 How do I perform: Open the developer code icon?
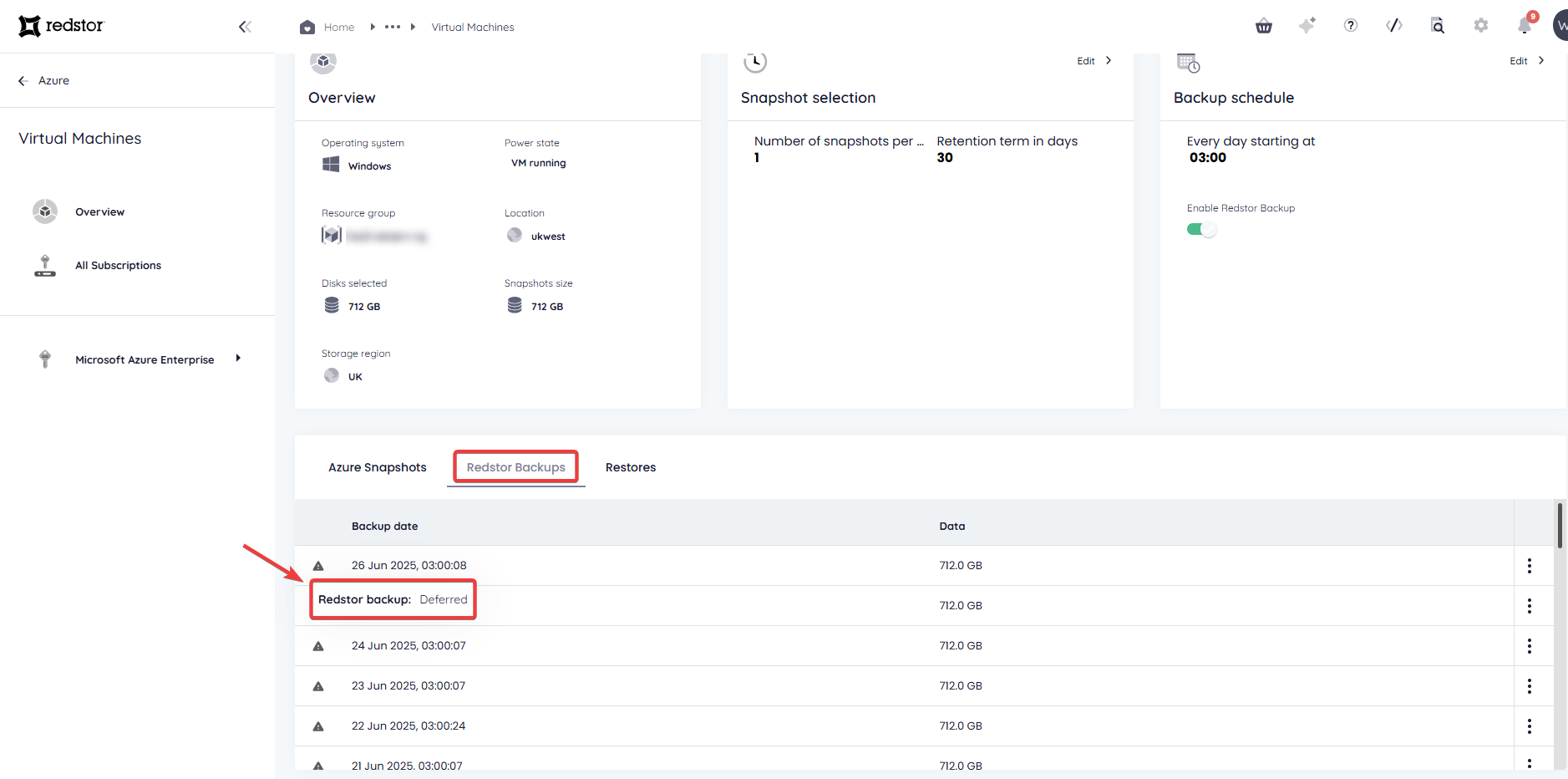(1394, 26)
